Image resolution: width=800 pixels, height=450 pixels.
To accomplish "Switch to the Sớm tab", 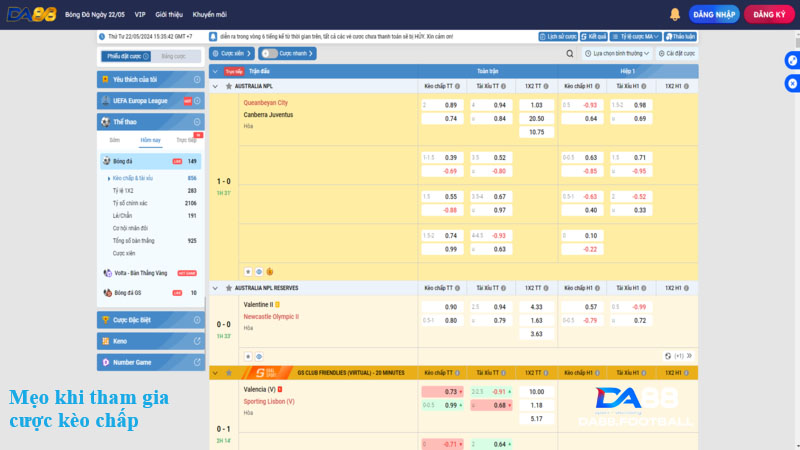I will [115, 140].
